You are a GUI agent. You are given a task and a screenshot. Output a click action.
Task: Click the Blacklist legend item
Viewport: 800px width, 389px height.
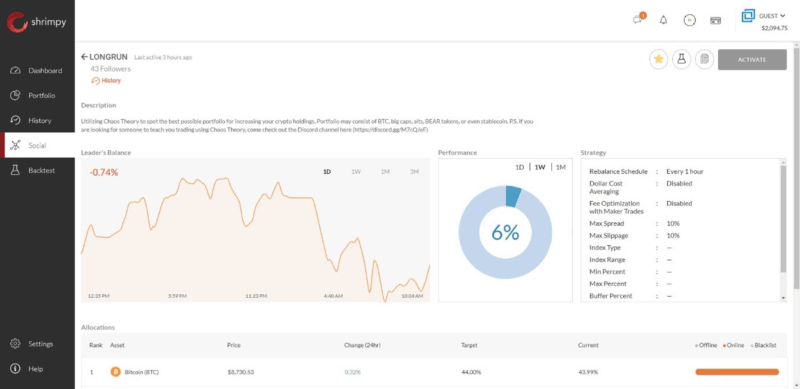point(763,345)
